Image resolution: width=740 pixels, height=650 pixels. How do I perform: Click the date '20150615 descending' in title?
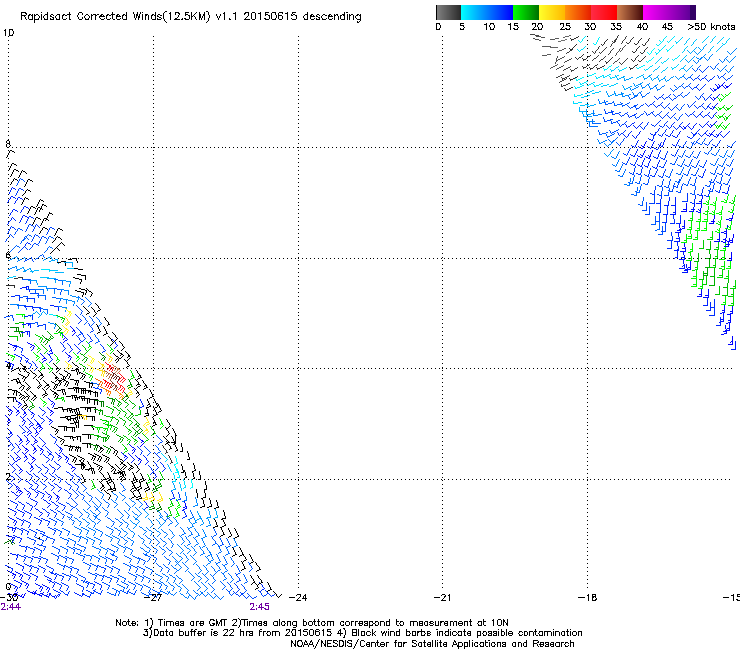(x=302, y=17)
